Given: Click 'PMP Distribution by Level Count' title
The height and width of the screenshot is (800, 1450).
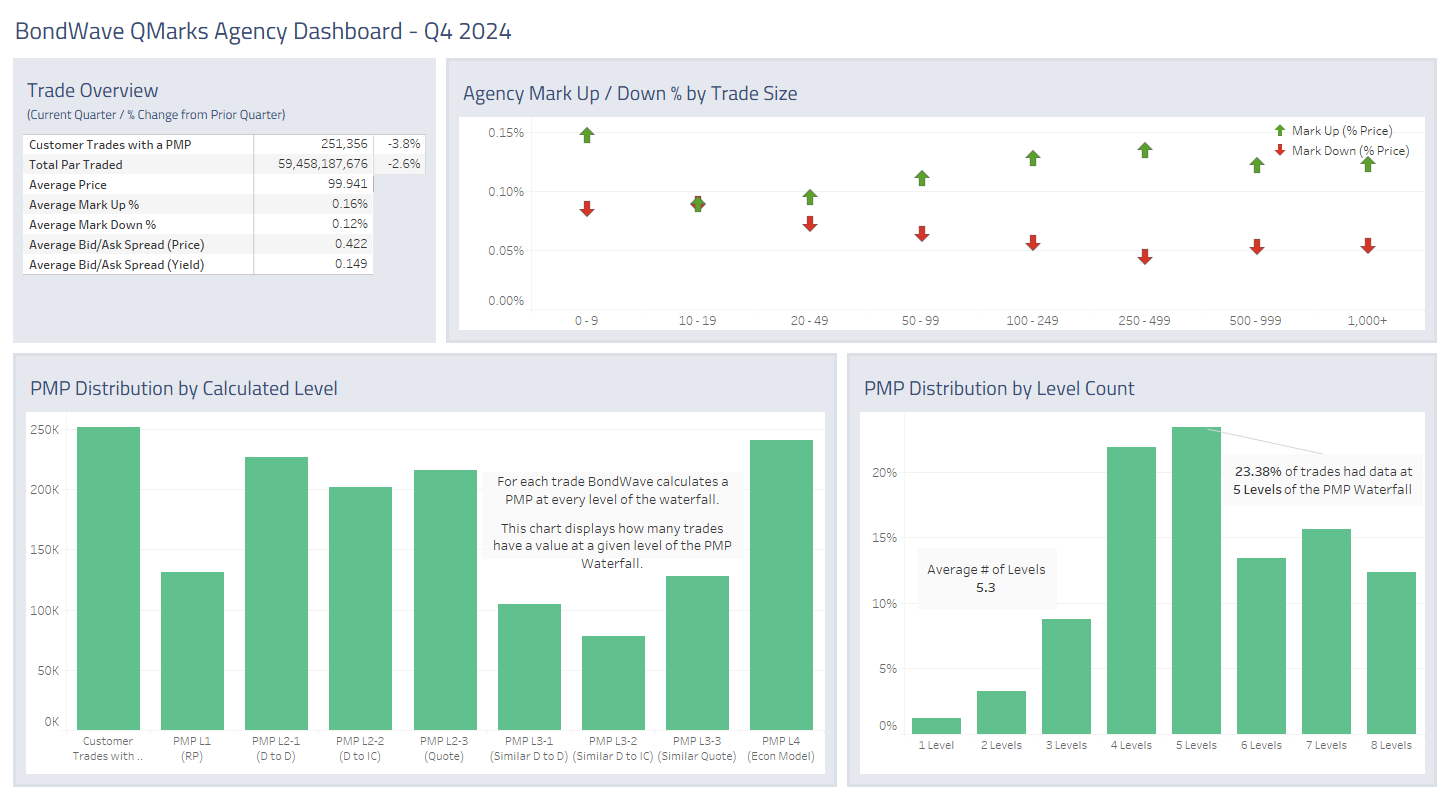Looking at the screenshot, I should click(999, 389).
